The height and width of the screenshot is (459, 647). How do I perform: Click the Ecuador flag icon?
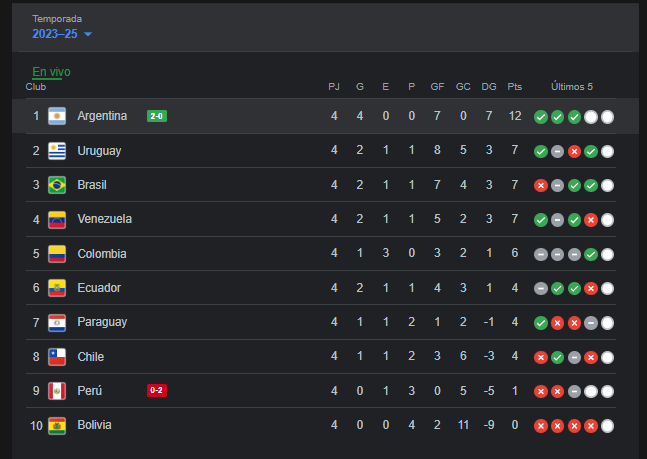coord(57,288)
